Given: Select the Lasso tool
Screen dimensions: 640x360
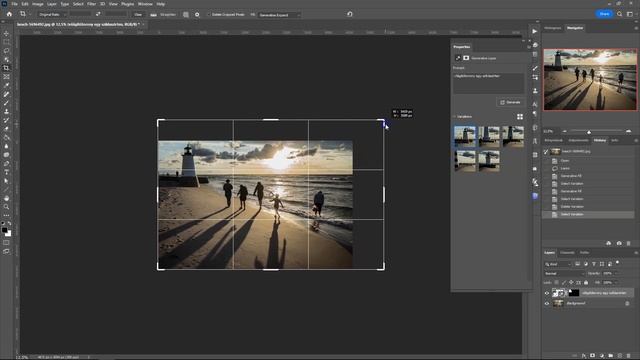Looking at the screenshot, I should click(x=6, y=51).
